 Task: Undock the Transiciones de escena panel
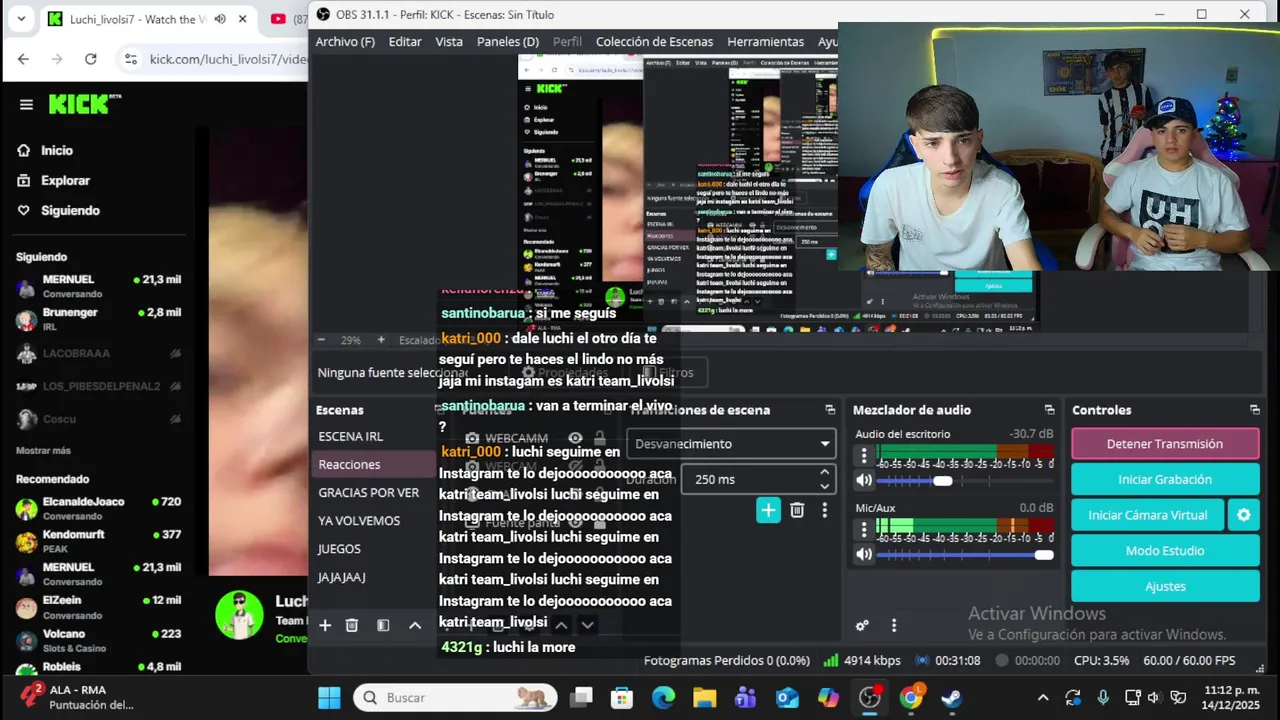coord(830,410)
